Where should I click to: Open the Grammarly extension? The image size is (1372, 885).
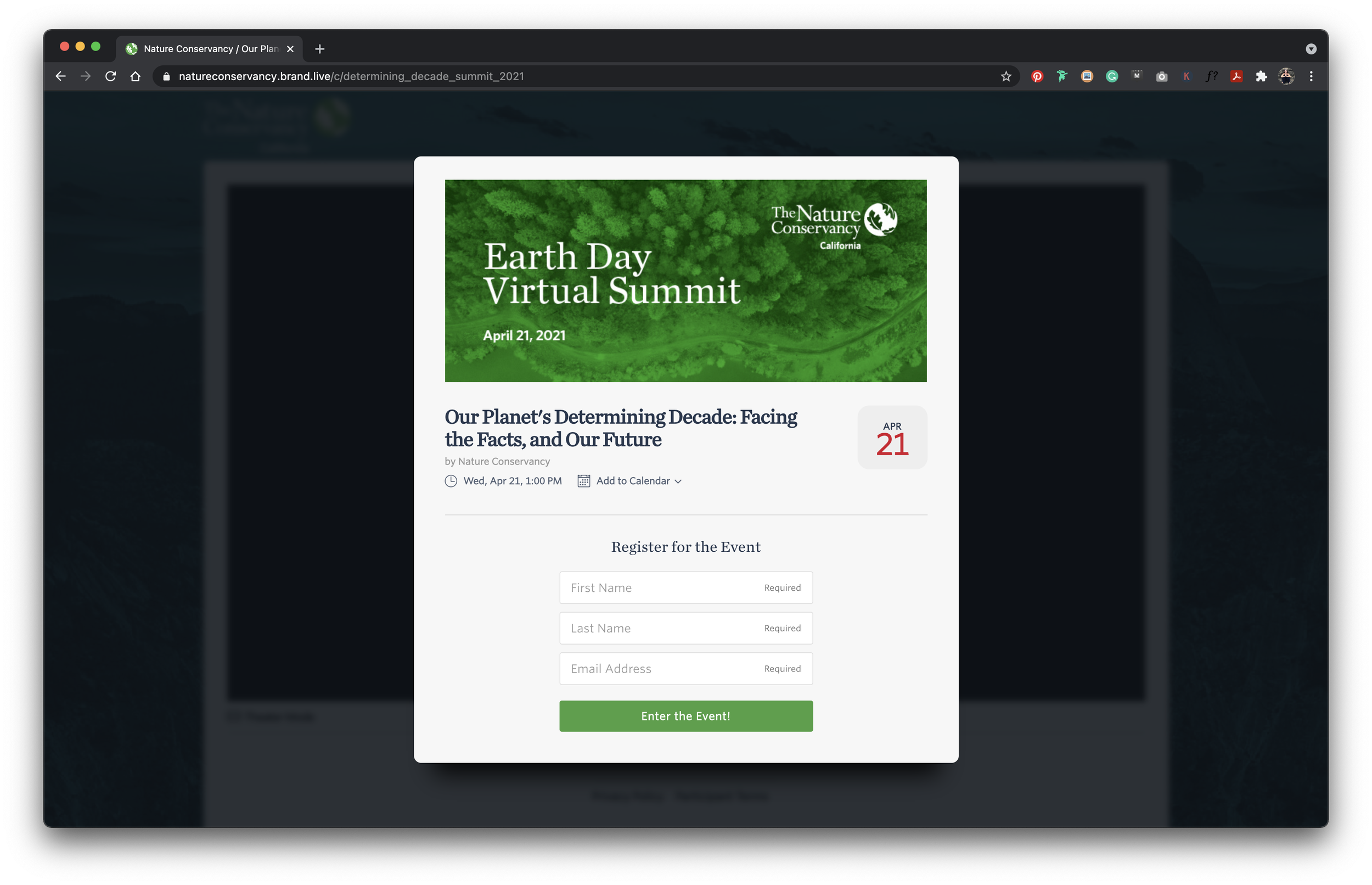(1112, 76)
